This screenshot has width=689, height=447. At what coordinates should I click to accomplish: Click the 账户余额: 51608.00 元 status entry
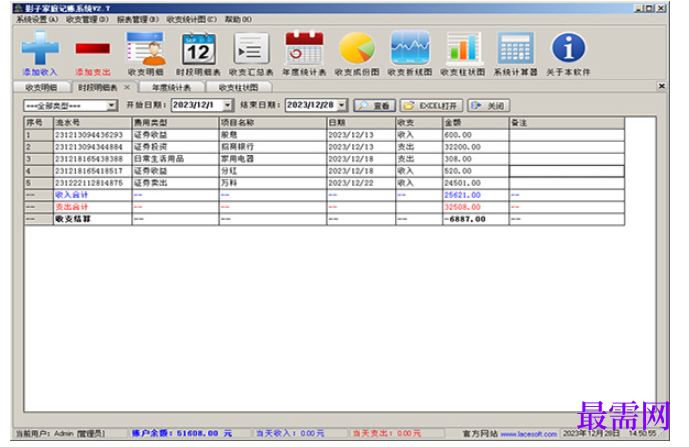[x=182, y=433]
